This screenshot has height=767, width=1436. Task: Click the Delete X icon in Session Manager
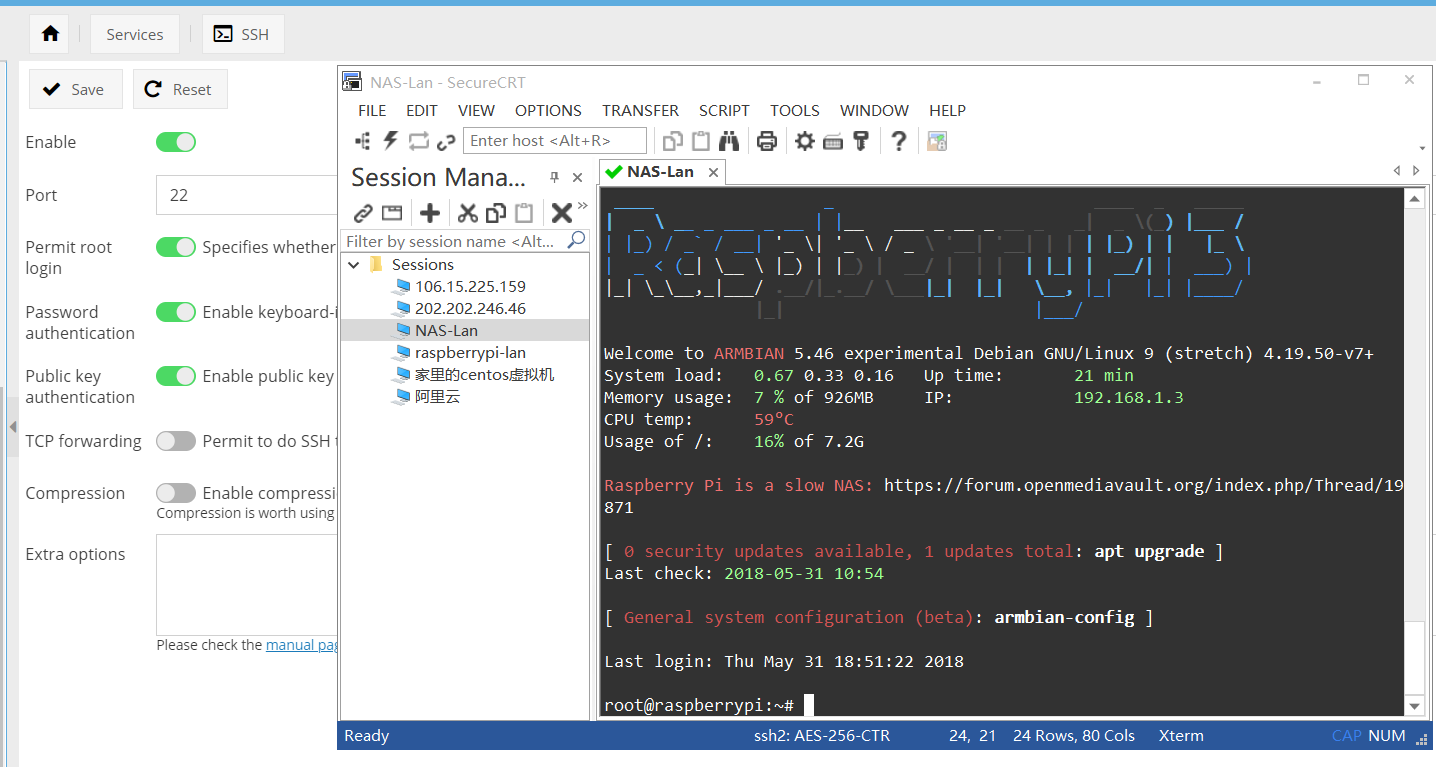(x=562, y=212)
